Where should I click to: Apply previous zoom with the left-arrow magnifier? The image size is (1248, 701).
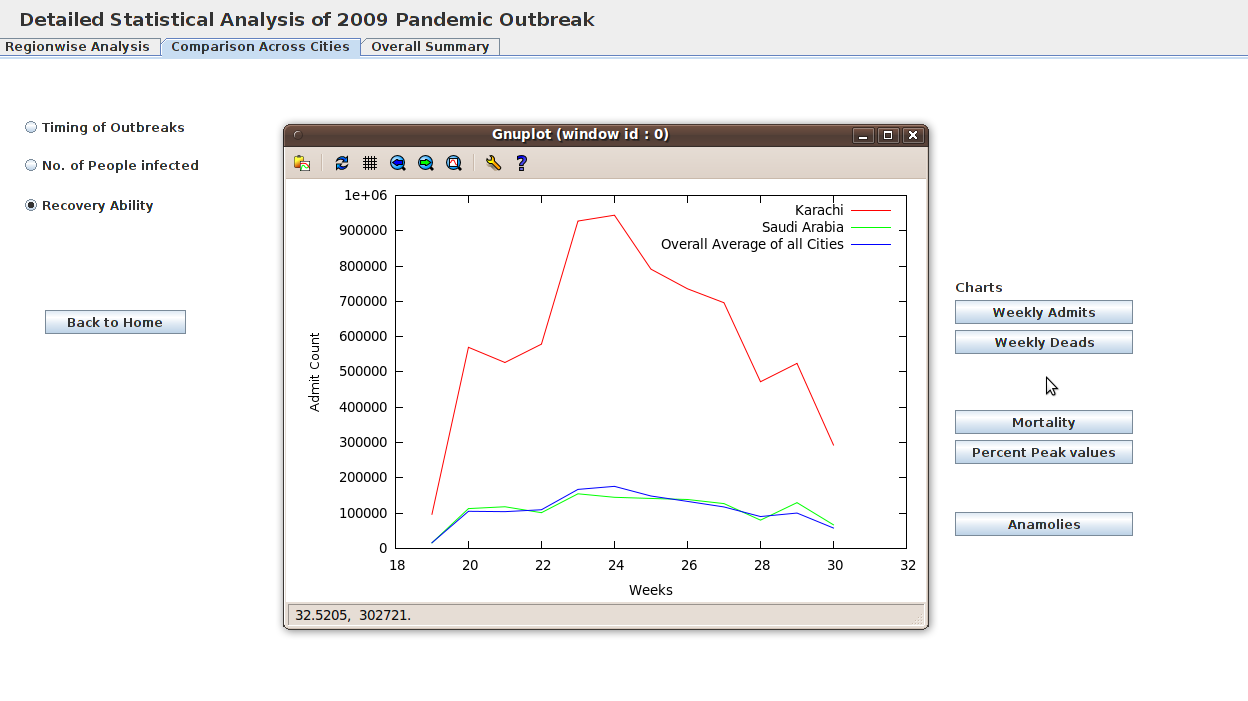(398, 163)
